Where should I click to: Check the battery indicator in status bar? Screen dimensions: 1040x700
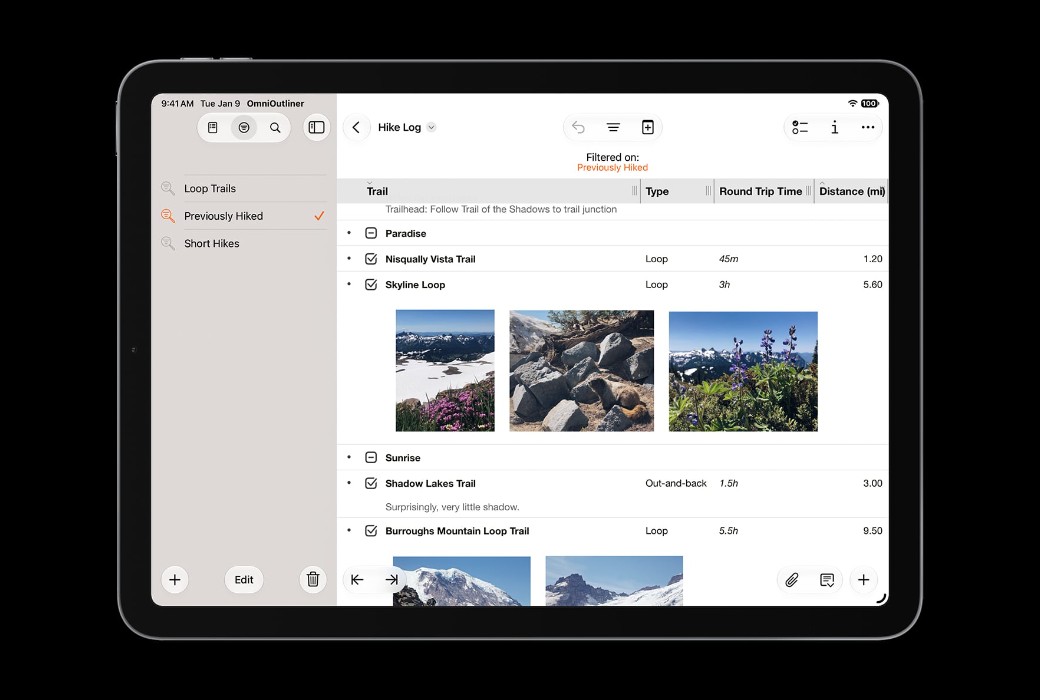coord(870,104)
